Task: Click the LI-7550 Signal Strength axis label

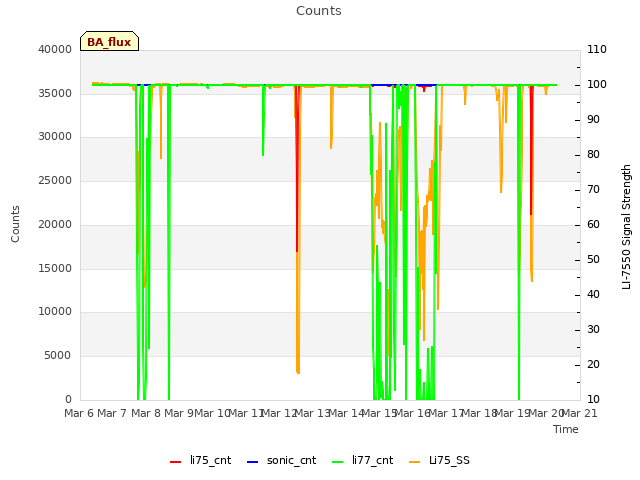Action: (x=627, y=227)
